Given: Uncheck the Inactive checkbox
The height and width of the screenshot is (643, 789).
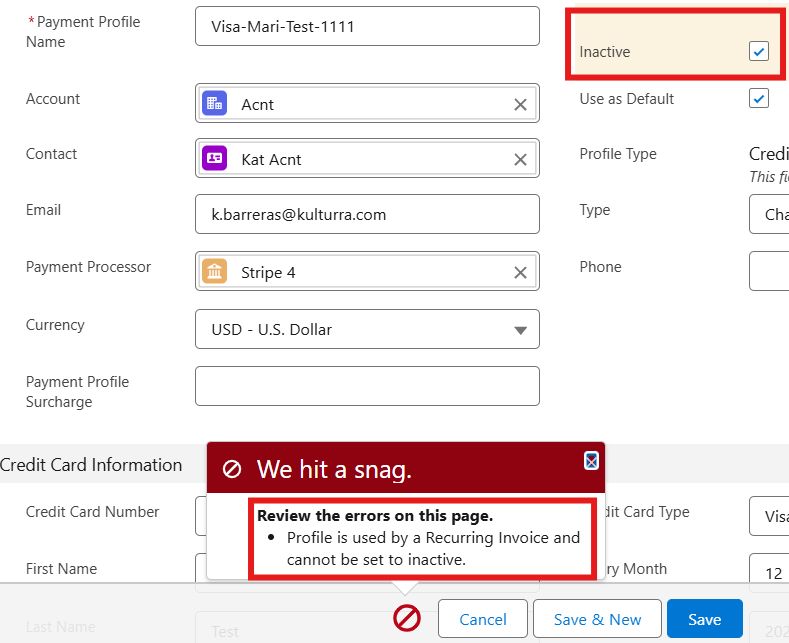Looking at the screenshot, I should [759, 51].
